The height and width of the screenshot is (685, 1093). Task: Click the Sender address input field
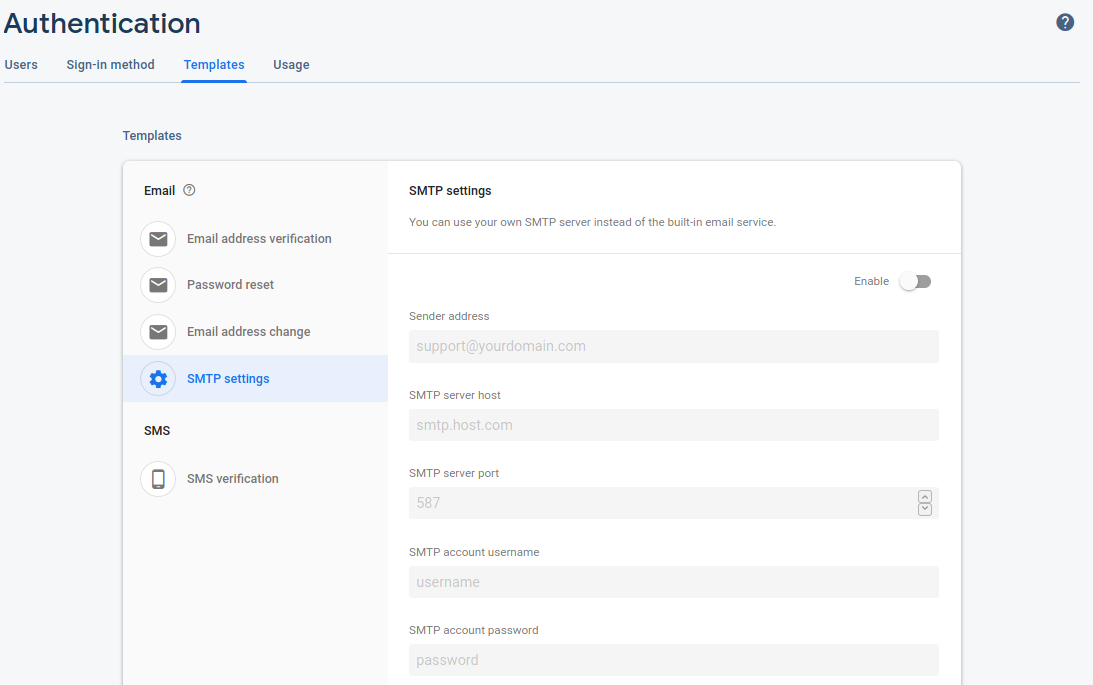[x=673, y=347]
